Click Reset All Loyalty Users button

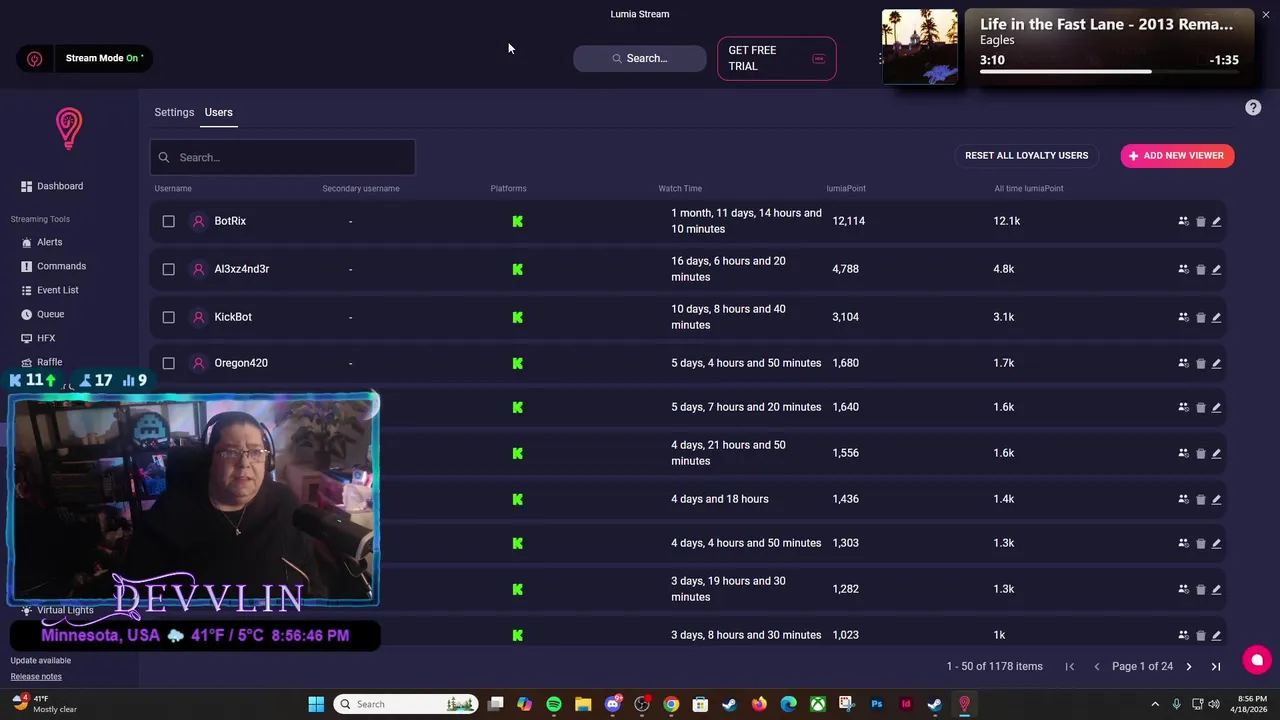tap(1026, 156)
